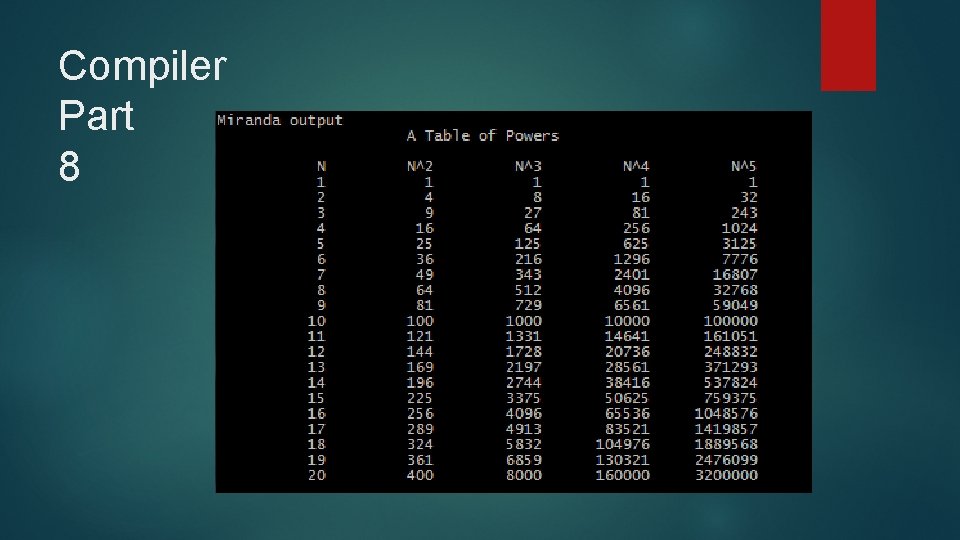Viewport: 960px width, 540px height.
Task: Select the value 3125
Action: pos(740,244)
